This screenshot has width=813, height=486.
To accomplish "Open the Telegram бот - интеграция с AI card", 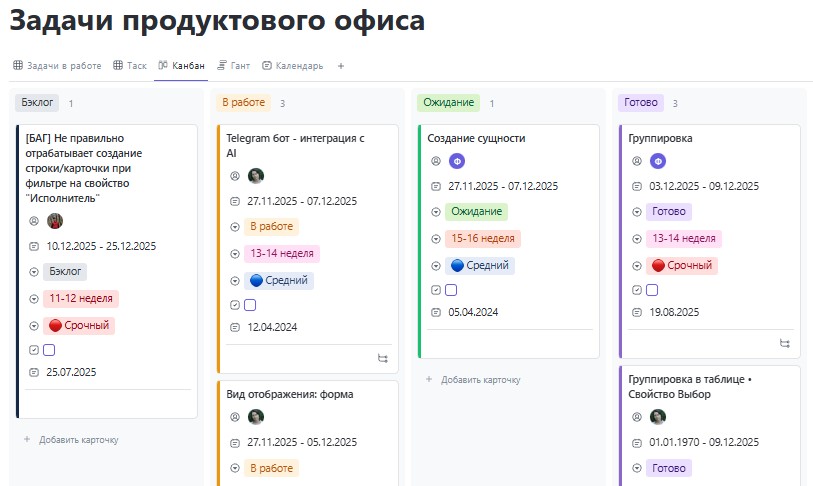I will [295, 146].
